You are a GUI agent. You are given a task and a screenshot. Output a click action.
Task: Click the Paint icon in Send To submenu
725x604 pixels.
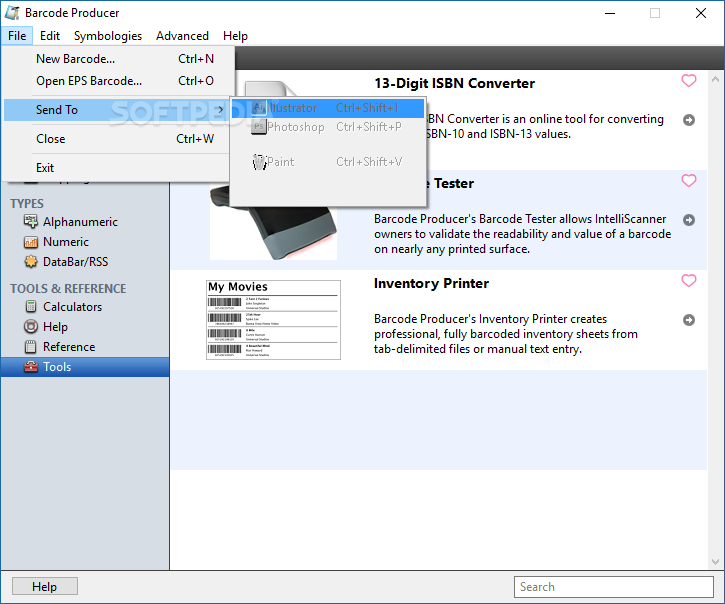[259, 162]
